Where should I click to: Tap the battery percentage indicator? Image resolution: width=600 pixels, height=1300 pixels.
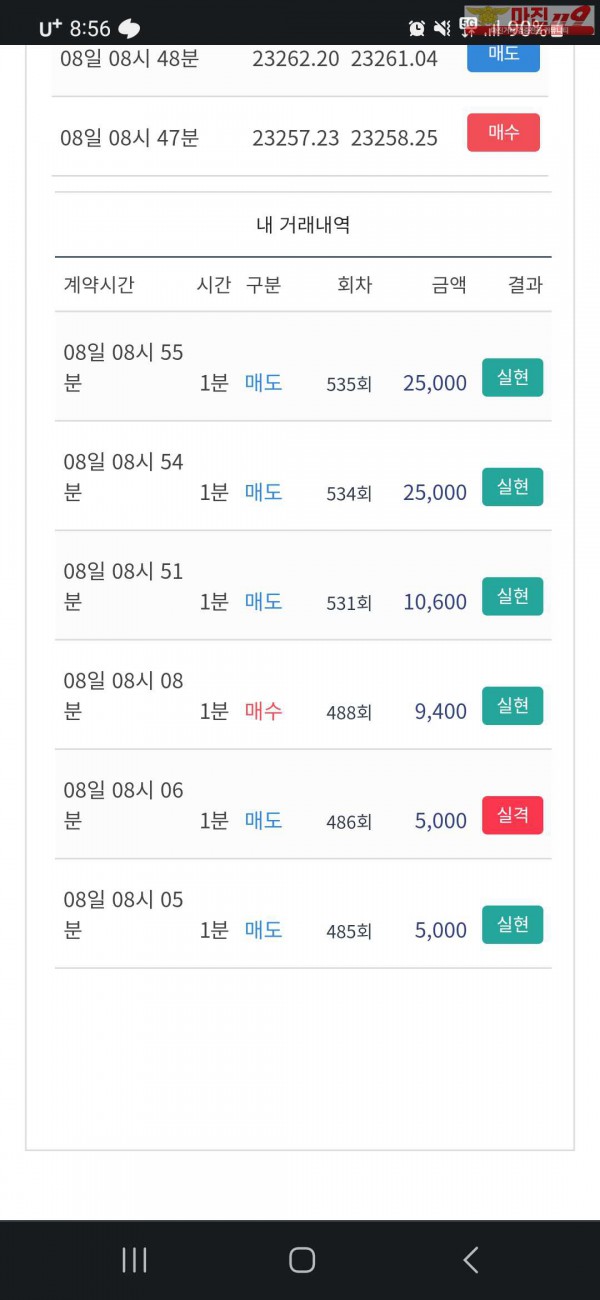(x=530, y=28)
